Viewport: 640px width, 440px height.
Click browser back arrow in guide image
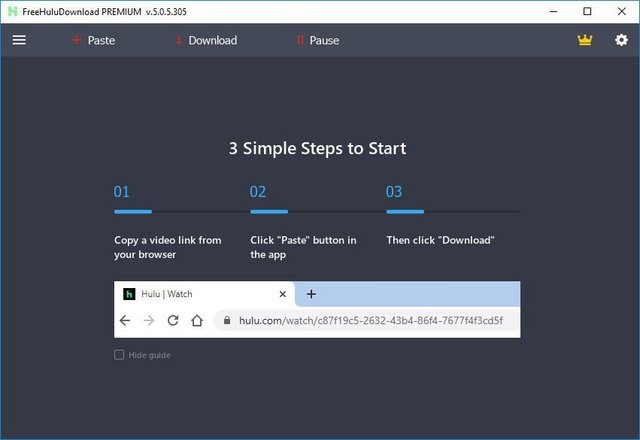pos(125,320)
